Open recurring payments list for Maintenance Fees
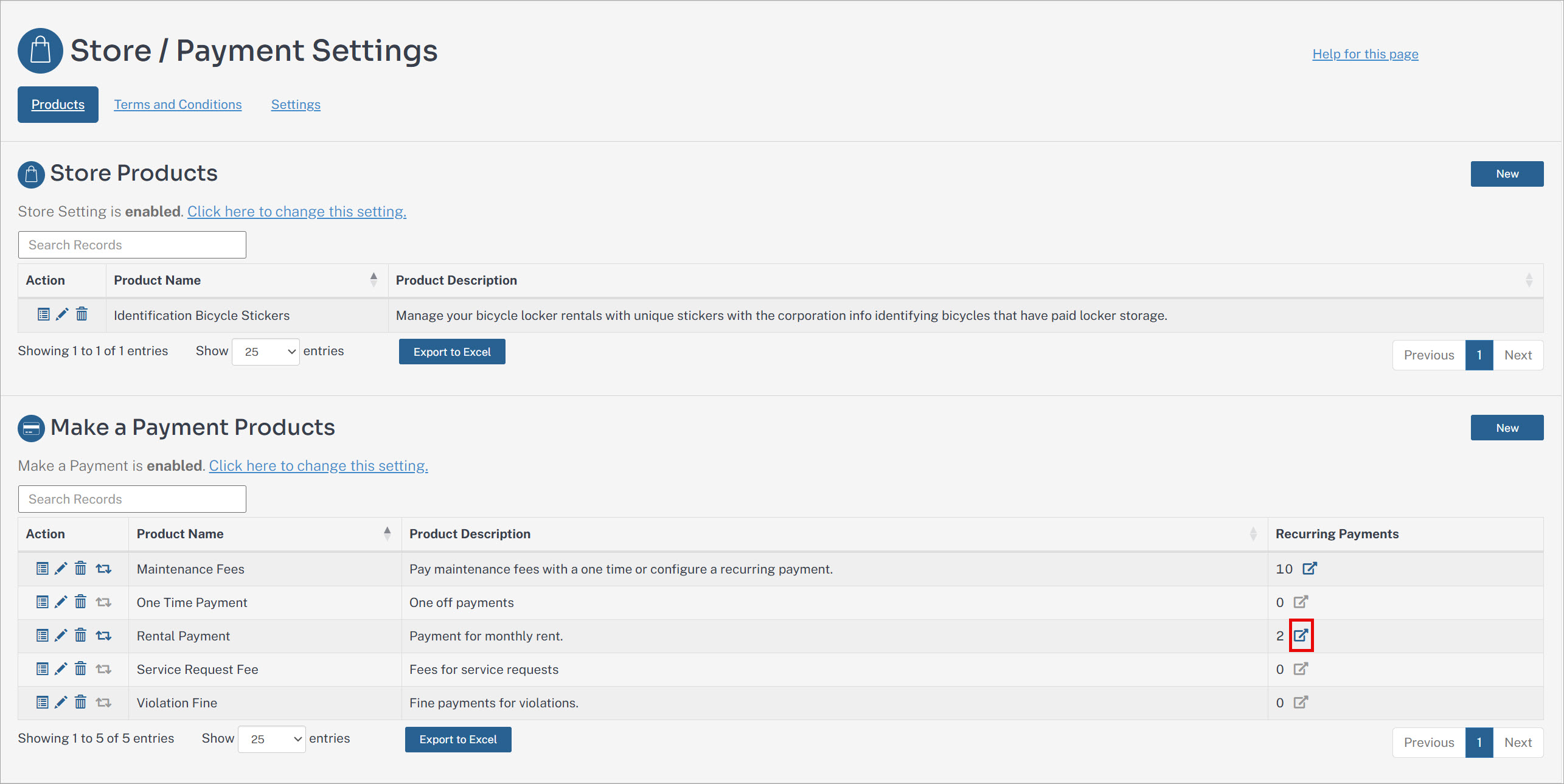The height and width of the screenshot is (784, 1564). tap(1310, 568)
